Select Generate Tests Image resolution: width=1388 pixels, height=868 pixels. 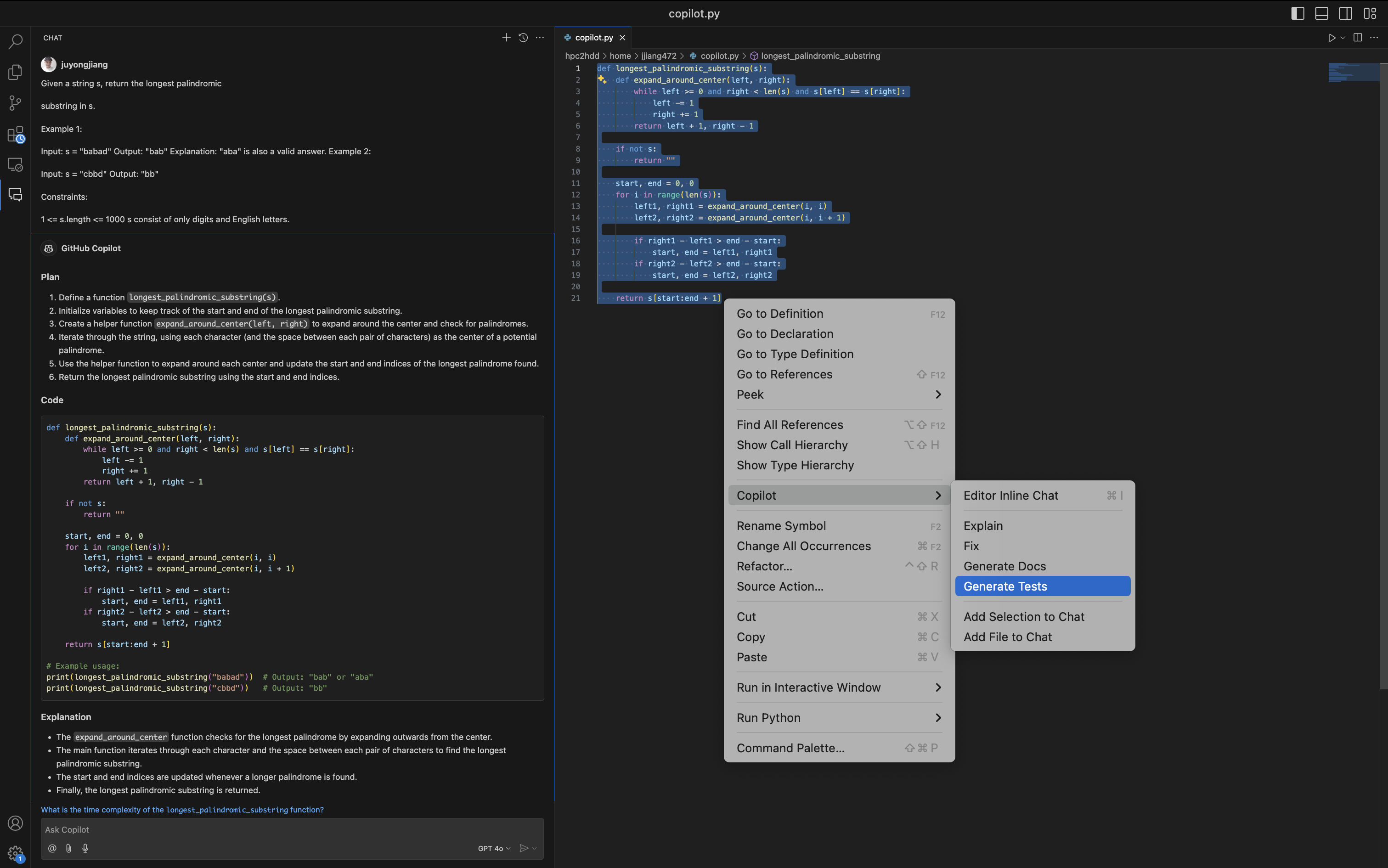(x=1043, y=586)
